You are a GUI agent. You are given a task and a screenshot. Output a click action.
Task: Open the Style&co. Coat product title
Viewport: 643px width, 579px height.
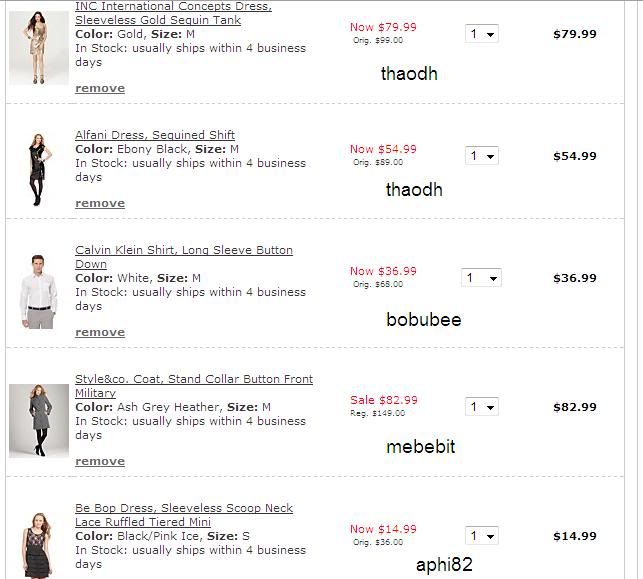tap(194, 379)
